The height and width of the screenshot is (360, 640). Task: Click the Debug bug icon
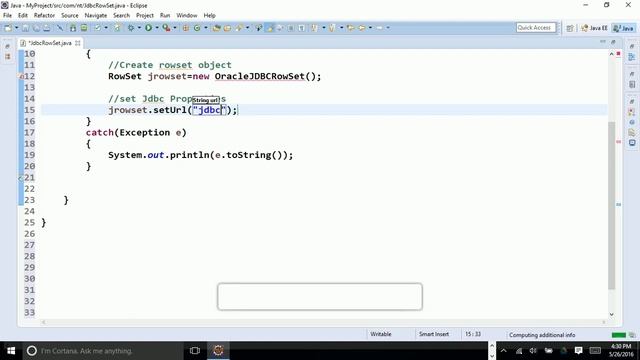pyautogui.click(x=131, y=28)
